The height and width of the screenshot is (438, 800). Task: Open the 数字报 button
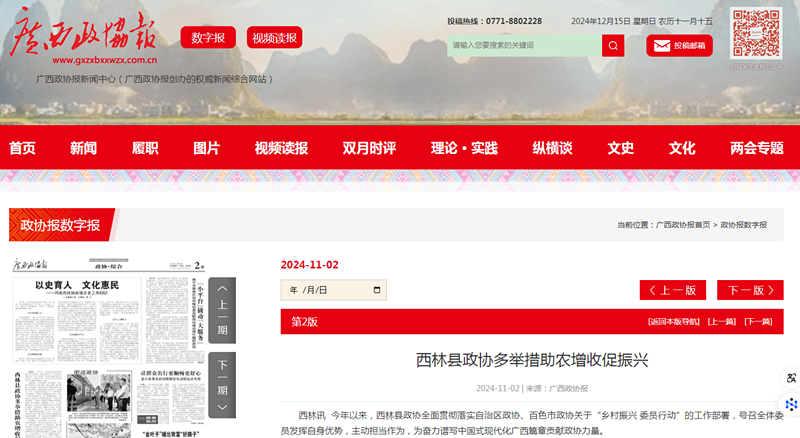[x=208, y=37]
